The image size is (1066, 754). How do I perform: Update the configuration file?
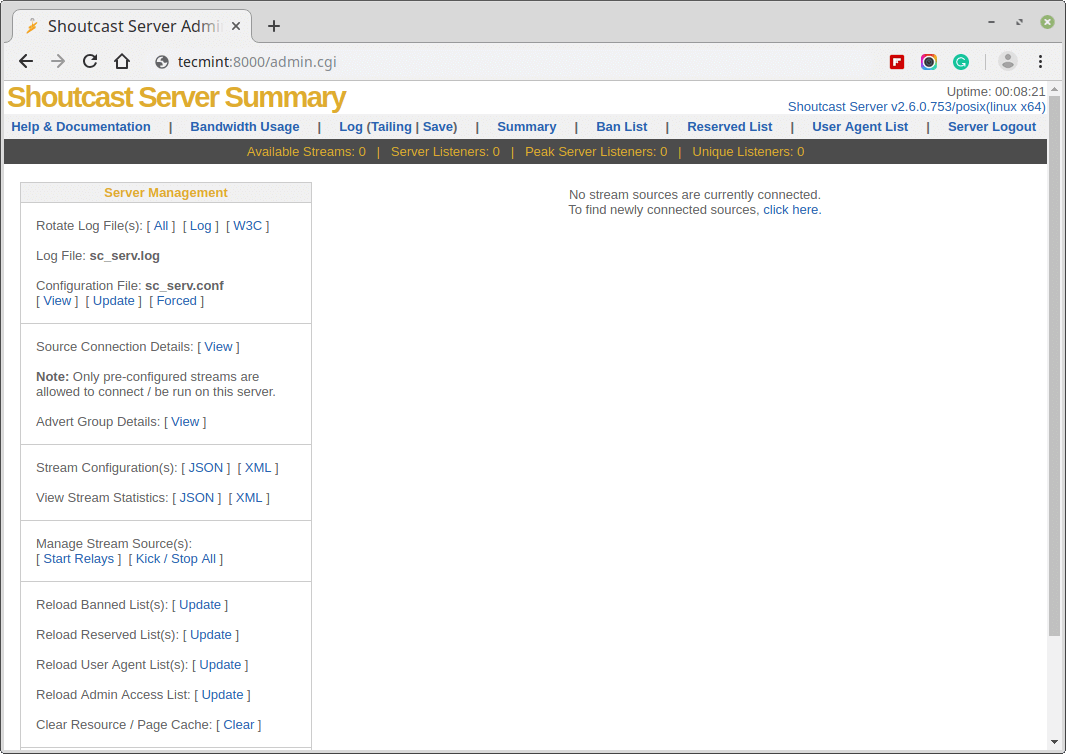click(114, 301)
